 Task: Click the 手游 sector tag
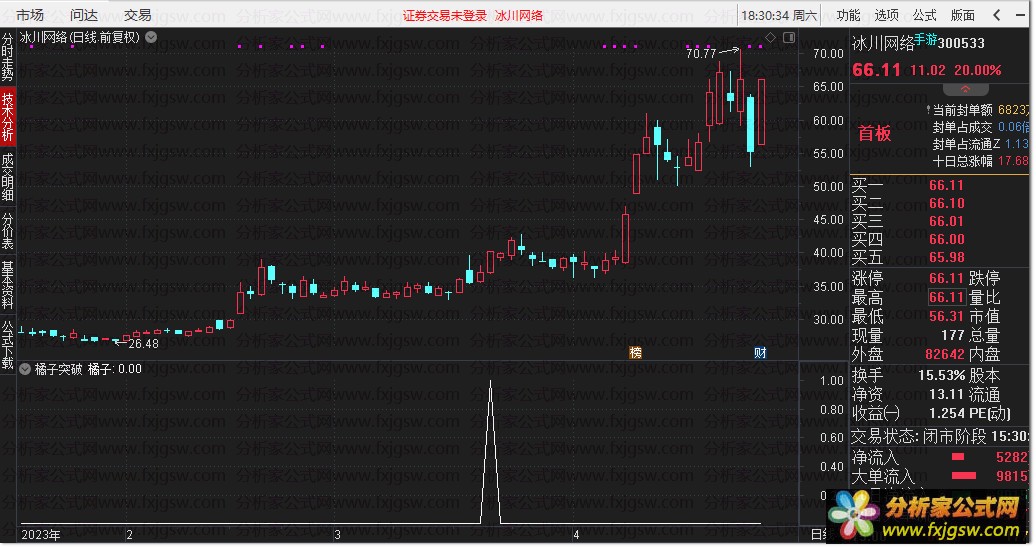click(x=926, y=40)
